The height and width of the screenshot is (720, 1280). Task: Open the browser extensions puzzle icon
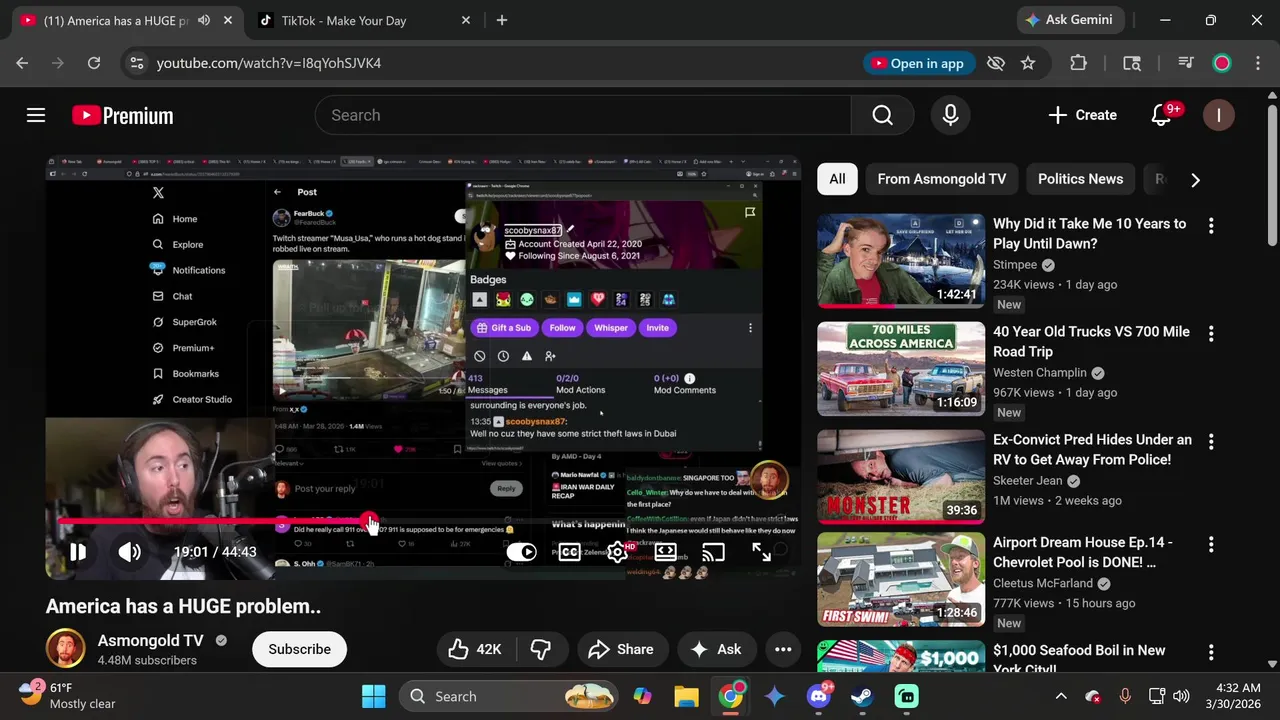click(1078, 63)
